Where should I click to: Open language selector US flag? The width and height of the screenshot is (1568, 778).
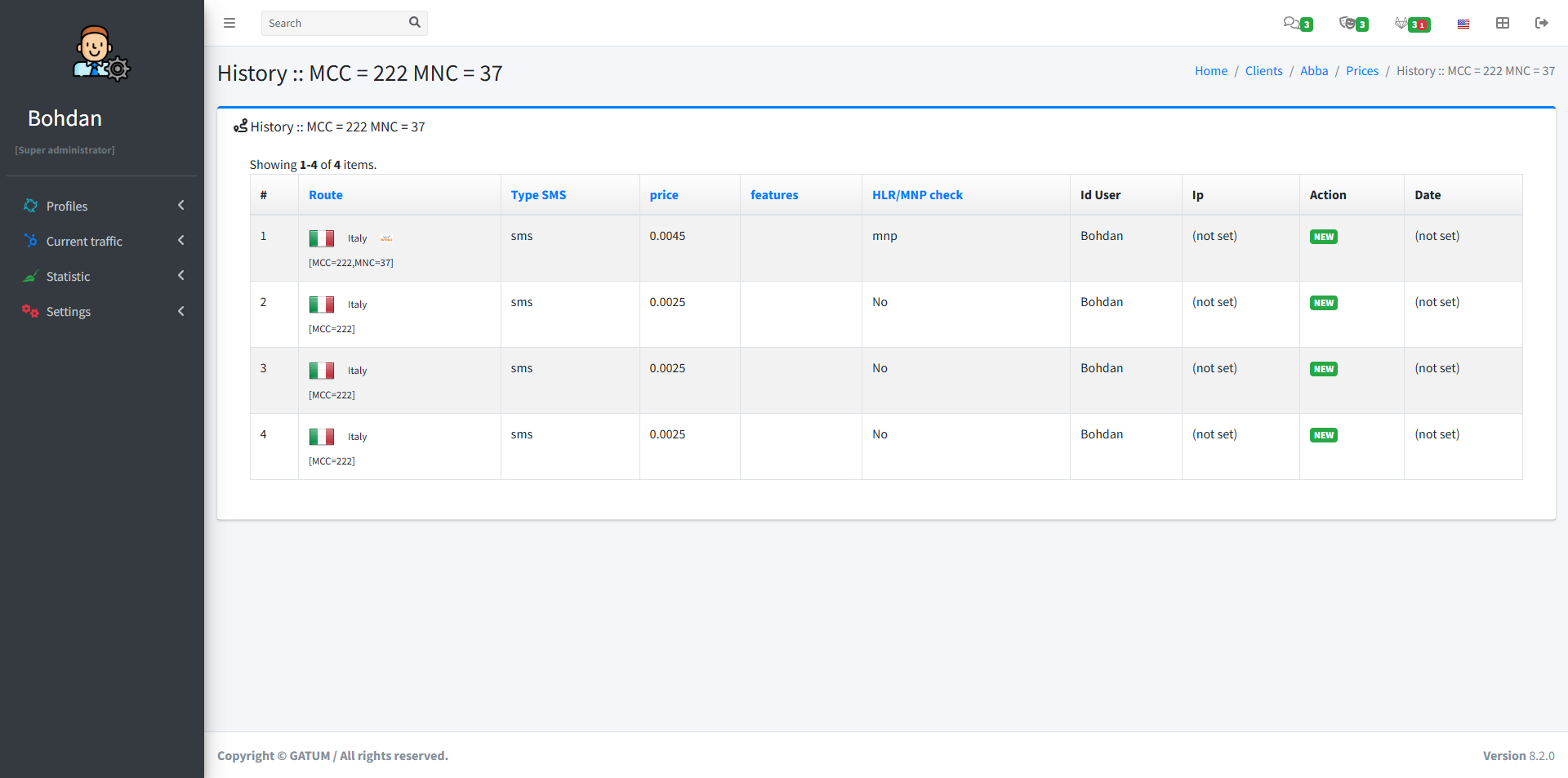[x=1463, y=24]
